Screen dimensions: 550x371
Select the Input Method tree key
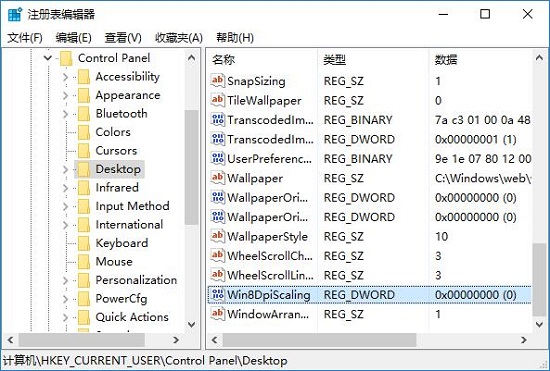(133, 206)
